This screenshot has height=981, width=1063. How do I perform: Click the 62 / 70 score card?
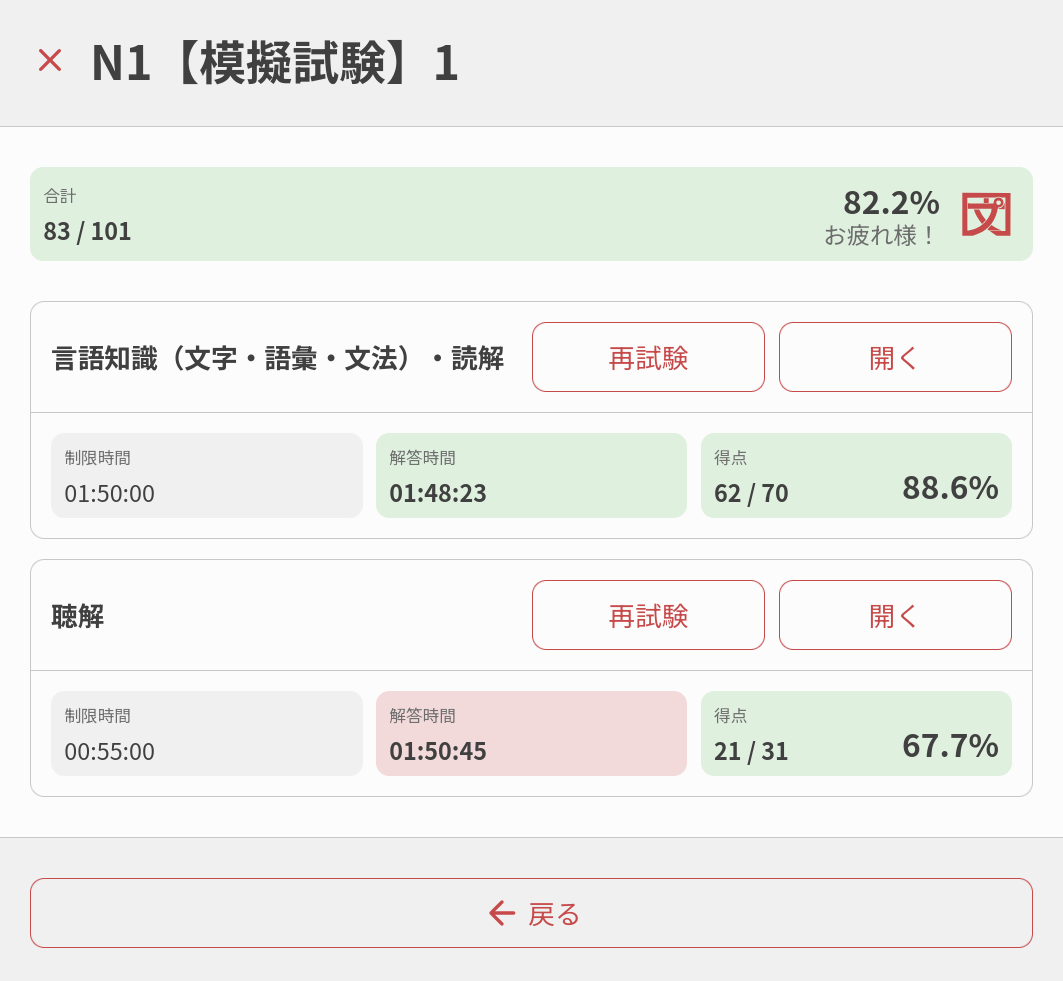pyautogui.click(x=856, y=476)
